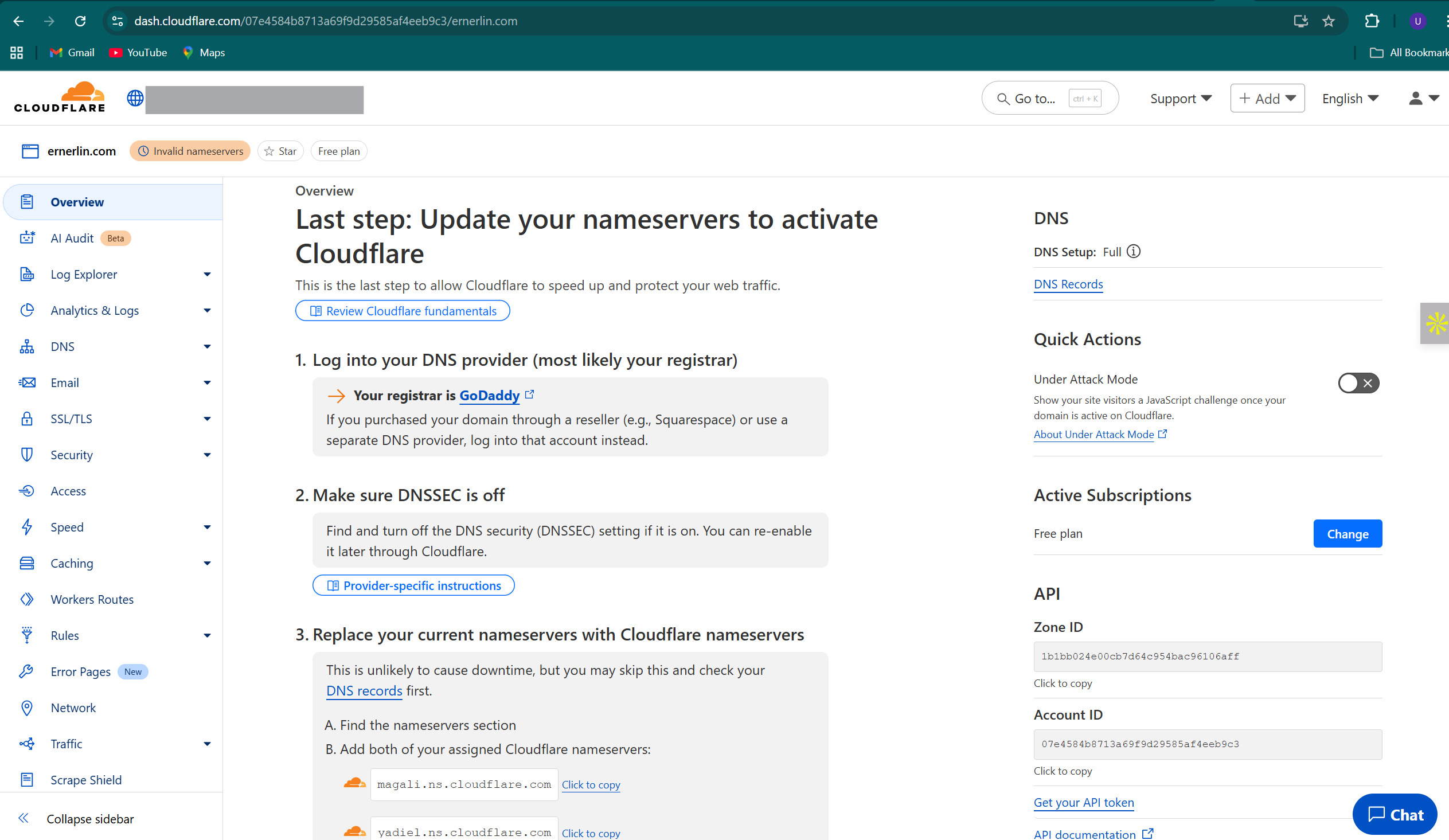The width and height of the screenshot is (1449, 840).
Task: Click the globe icon next to account selector
Action: pyautogui.click(x=135, y=97)
